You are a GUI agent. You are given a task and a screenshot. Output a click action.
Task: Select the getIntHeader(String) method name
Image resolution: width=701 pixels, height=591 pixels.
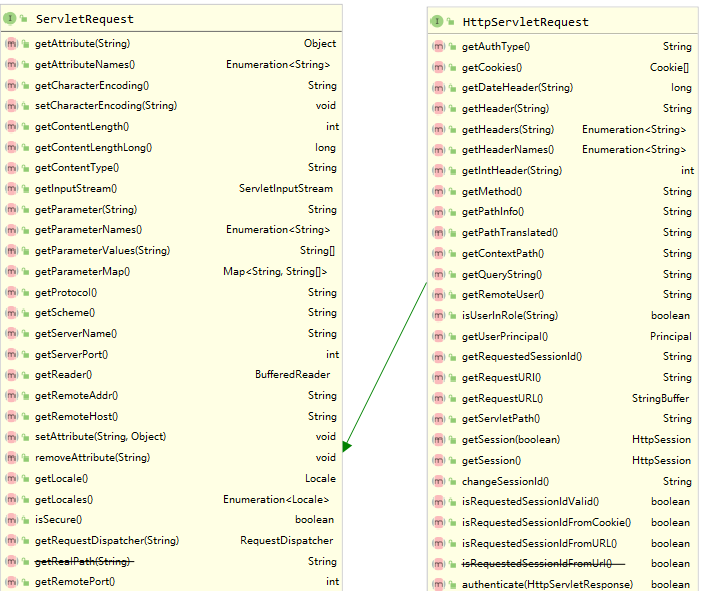coord(512,170)
